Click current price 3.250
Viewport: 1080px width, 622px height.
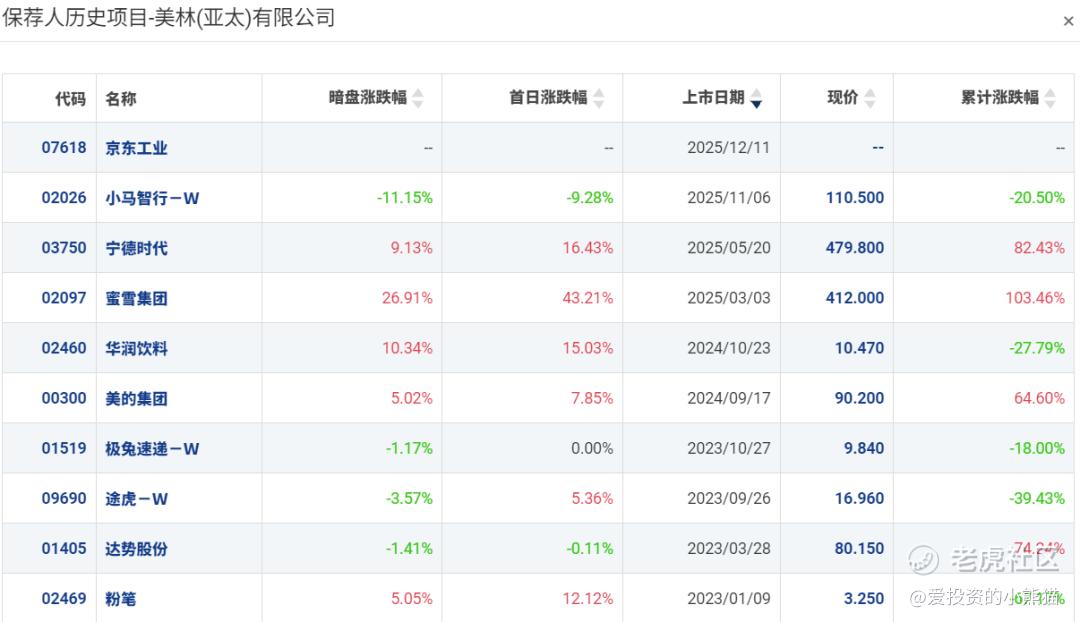point(864,599)
